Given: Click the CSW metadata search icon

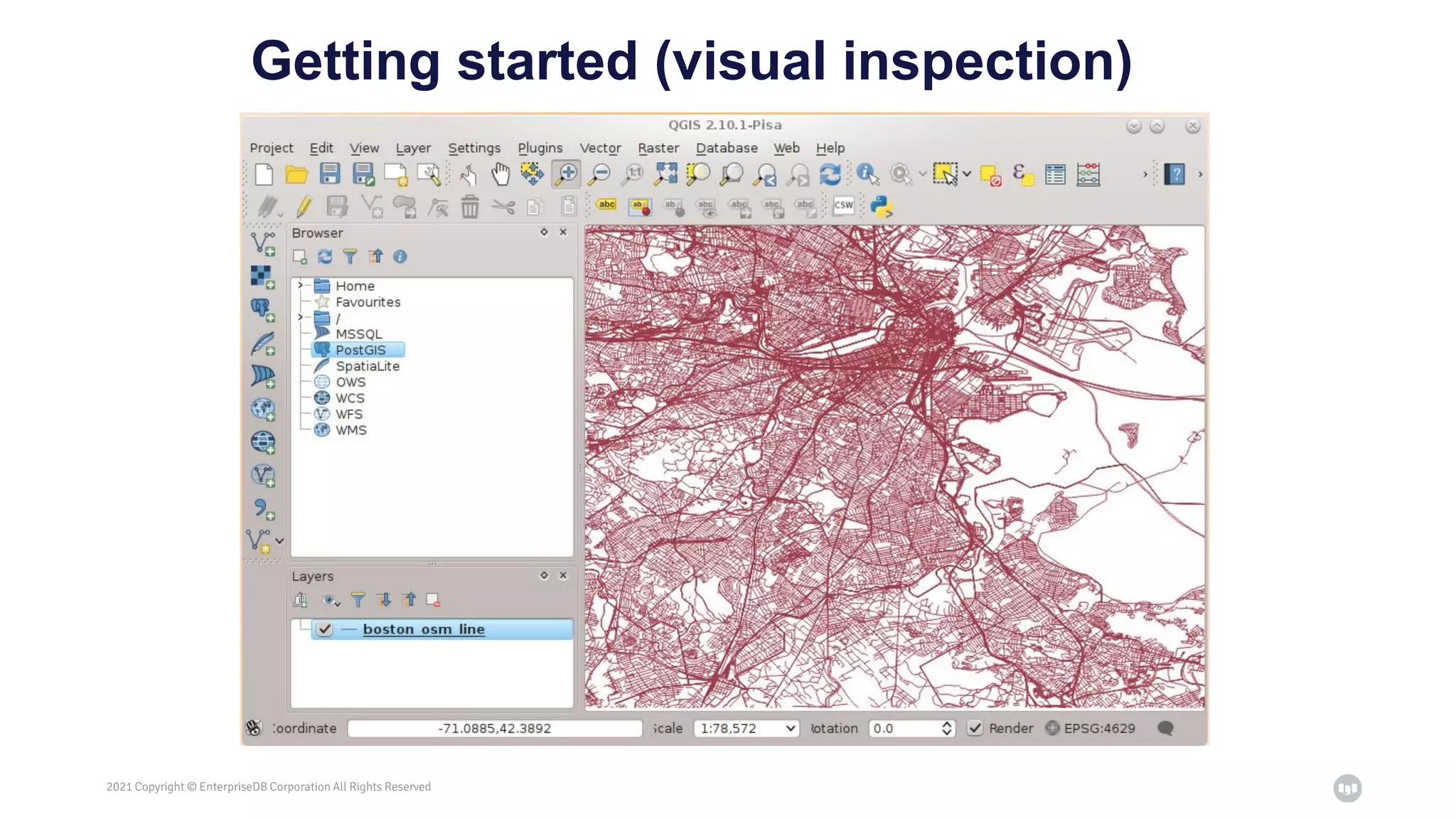Looking at the screenshot, I should tap(844, 206).
